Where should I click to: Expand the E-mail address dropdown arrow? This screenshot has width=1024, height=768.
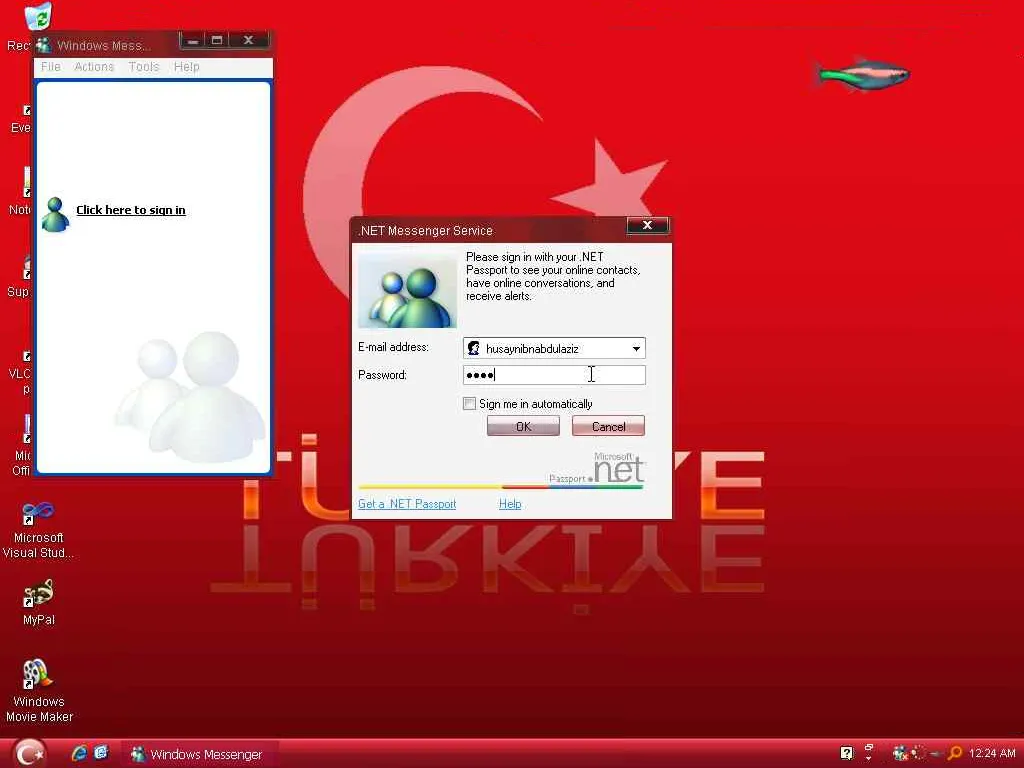click(636, 349)
